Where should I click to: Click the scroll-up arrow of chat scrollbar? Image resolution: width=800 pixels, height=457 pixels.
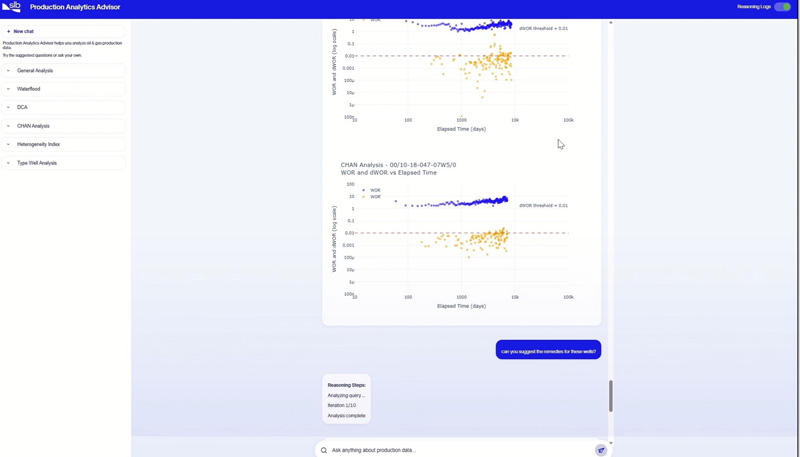coord(611,23)
